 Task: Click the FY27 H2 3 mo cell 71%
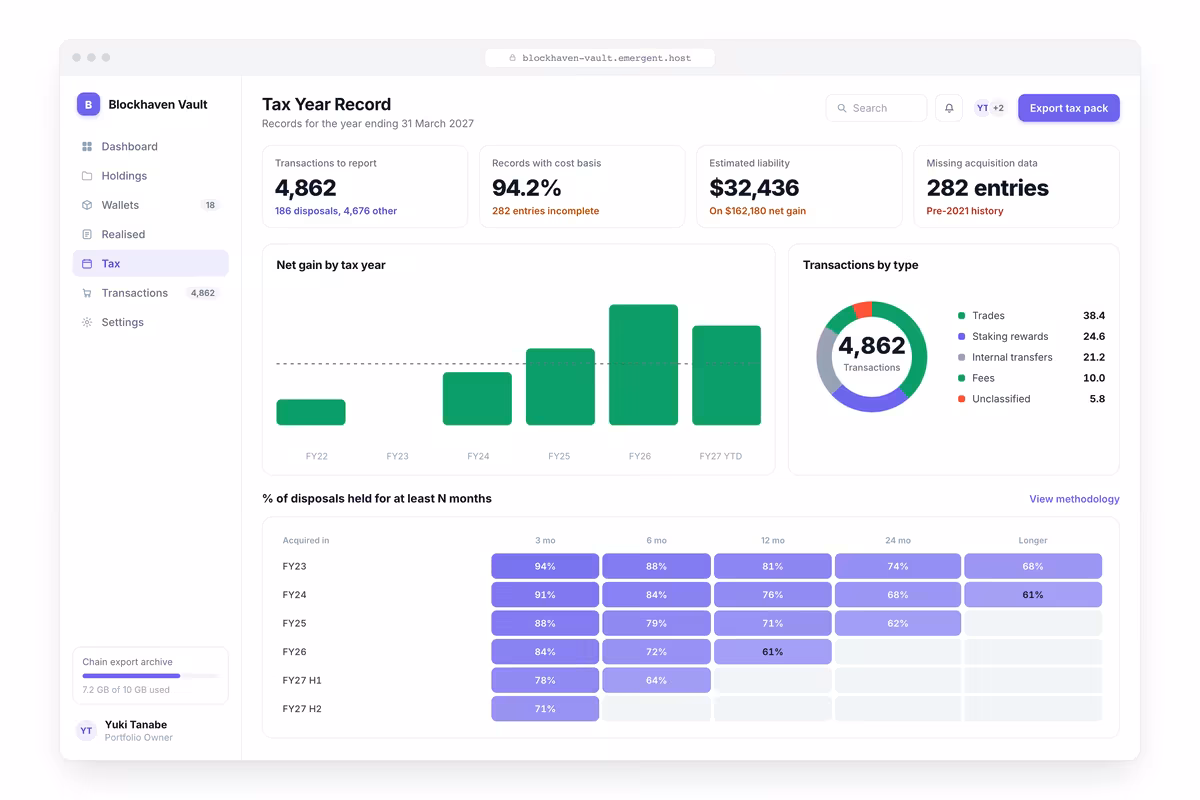tap(545, 709)
